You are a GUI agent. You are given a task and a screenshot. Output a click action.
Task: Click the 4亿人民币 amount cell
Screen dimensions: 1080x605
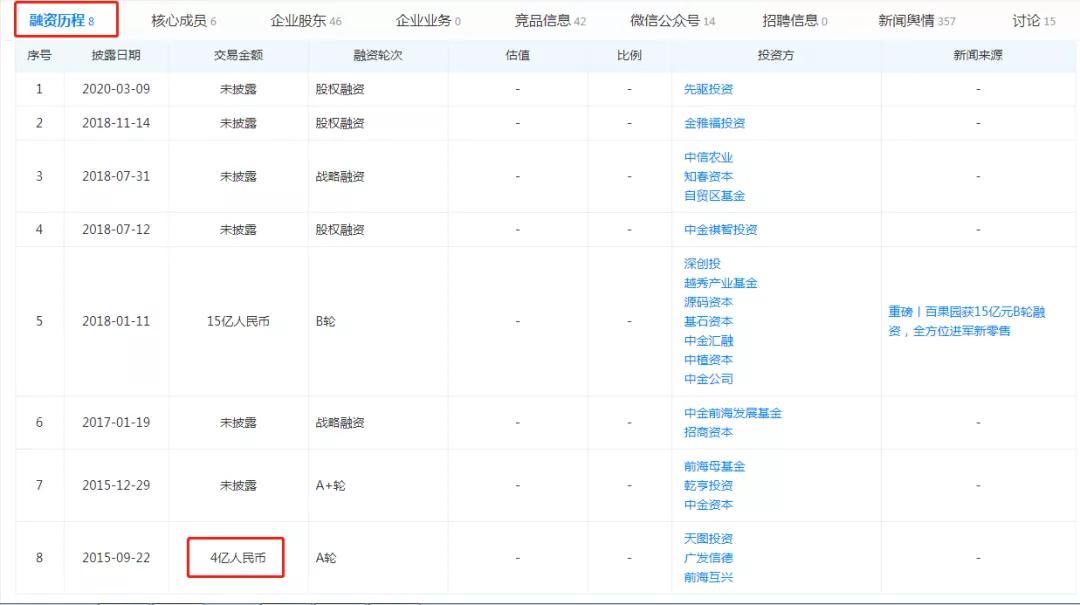coord(238,557)
